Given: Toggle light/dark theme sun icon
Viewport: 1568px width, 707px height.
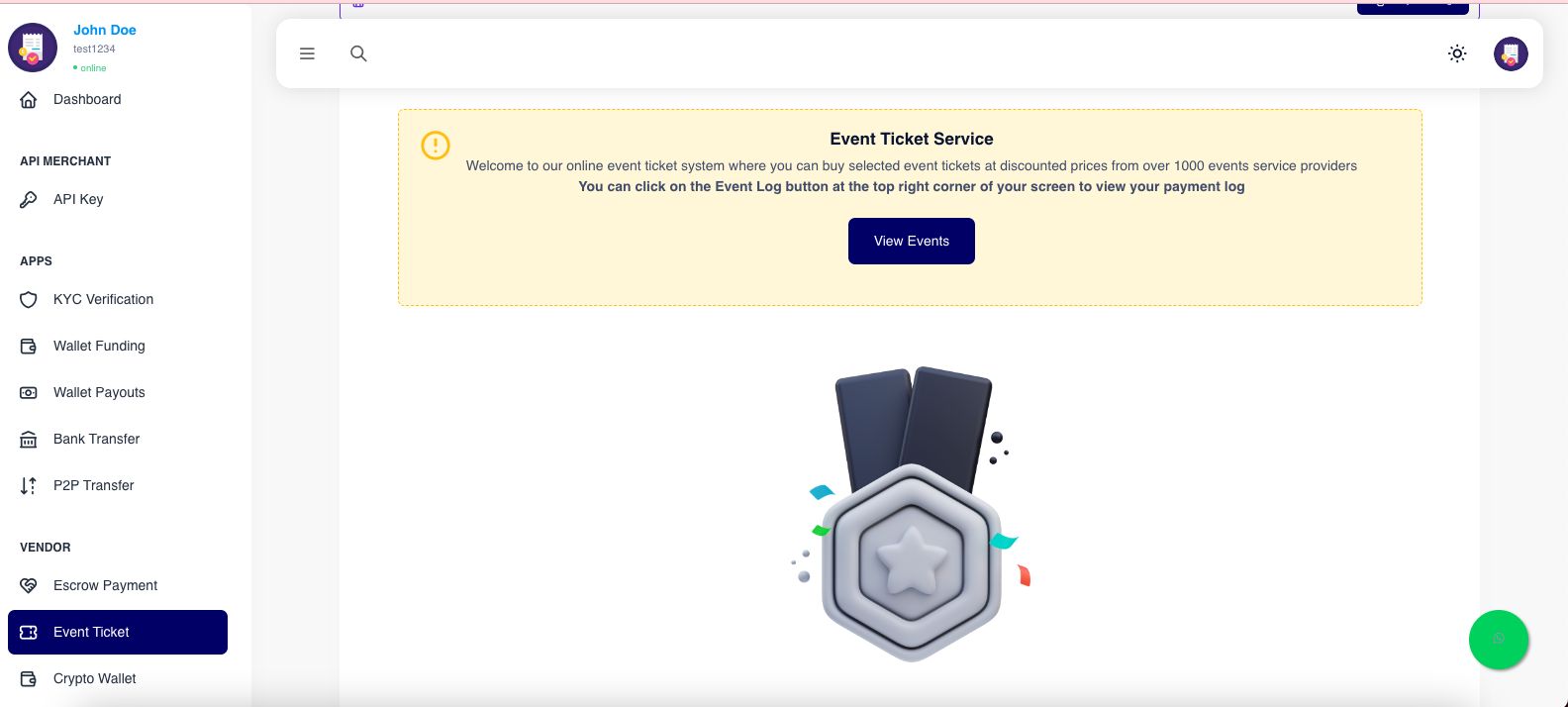Looking at the screenshot, I should [x=1456, y=53].
